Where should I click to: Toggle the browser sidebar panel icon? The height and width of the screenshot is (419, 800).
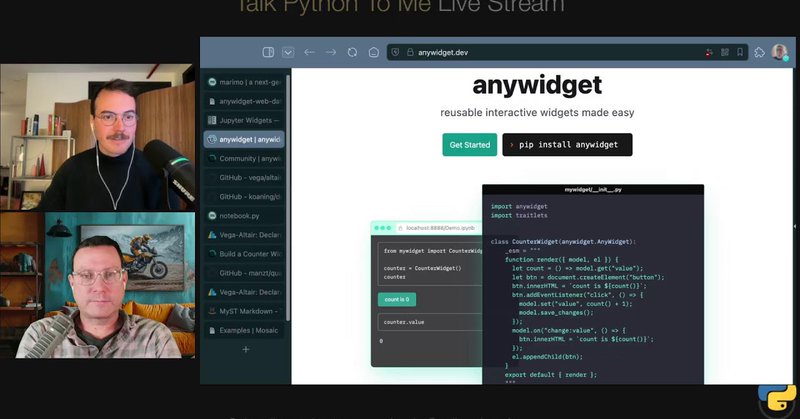(268, 52)
